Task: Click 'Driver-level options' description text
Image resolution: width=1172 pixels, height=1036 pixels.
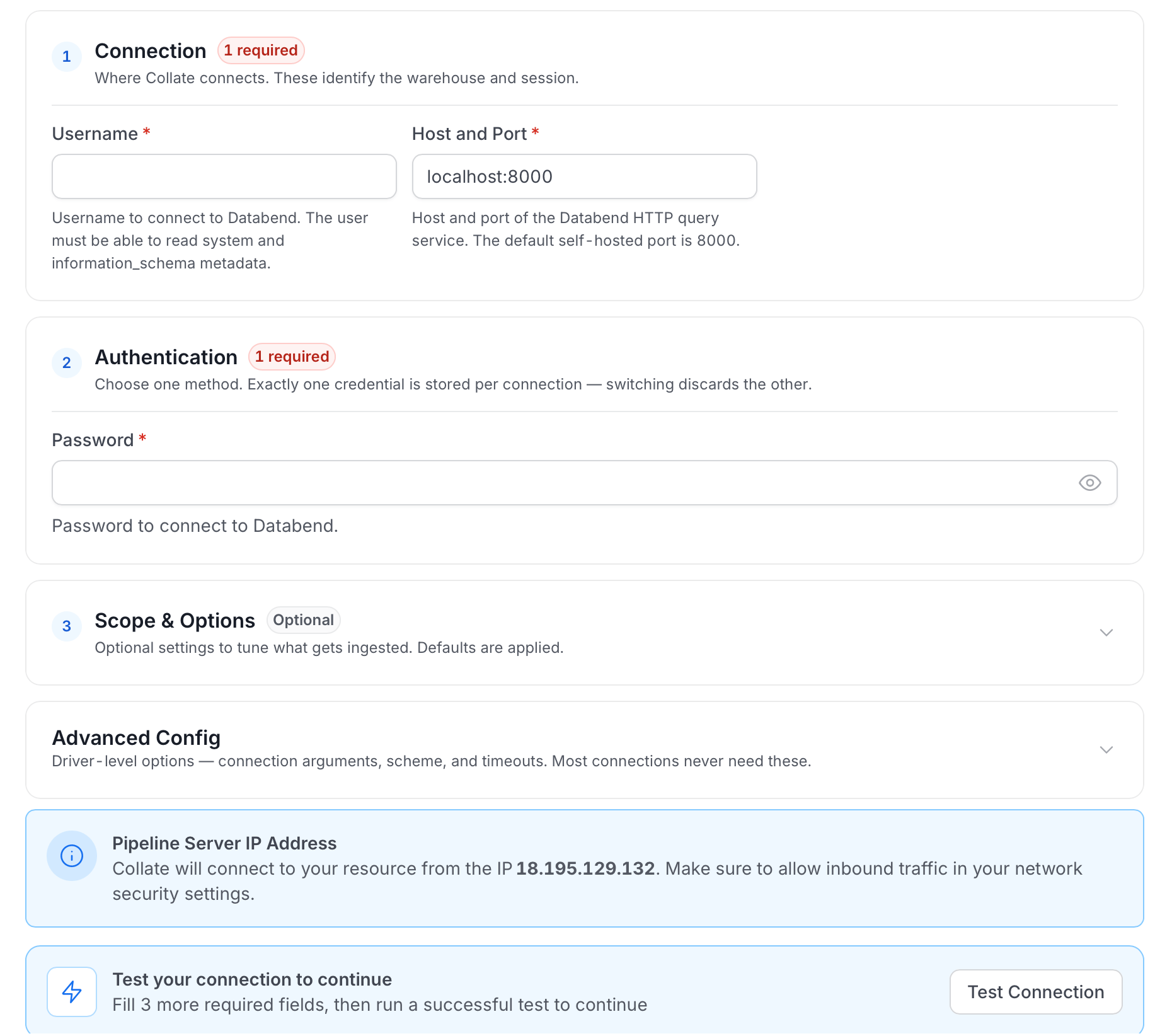Action: pos(432,761)
